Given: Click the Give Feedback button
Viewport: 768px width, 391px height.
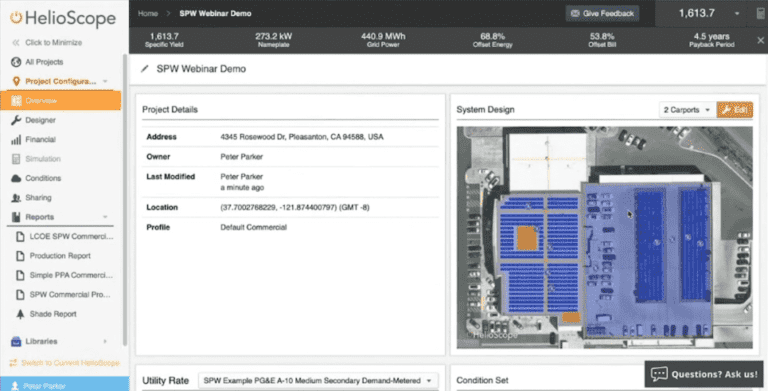Looking at the screenshot, I should [602, 14].
